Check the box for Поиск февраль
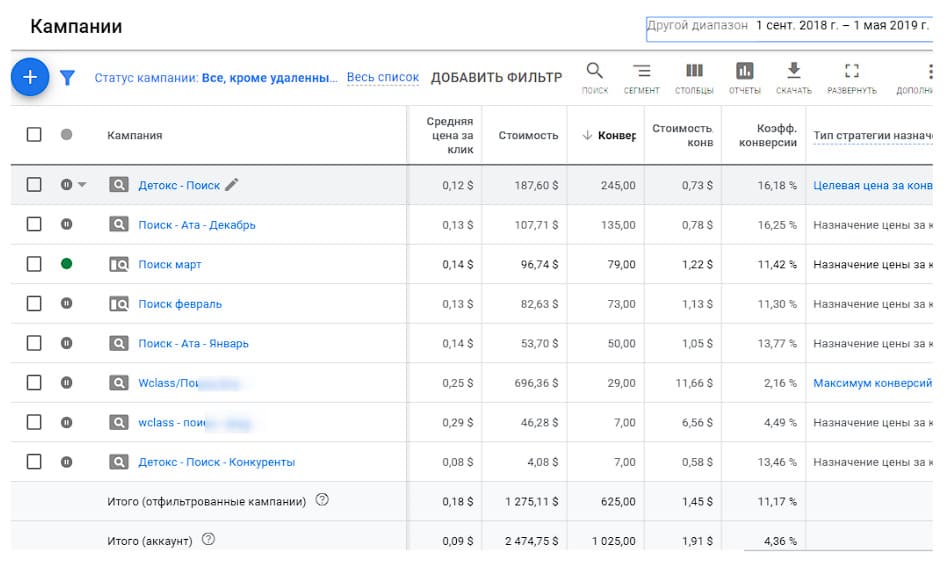 pyautogui.click(x=34, y=303)
